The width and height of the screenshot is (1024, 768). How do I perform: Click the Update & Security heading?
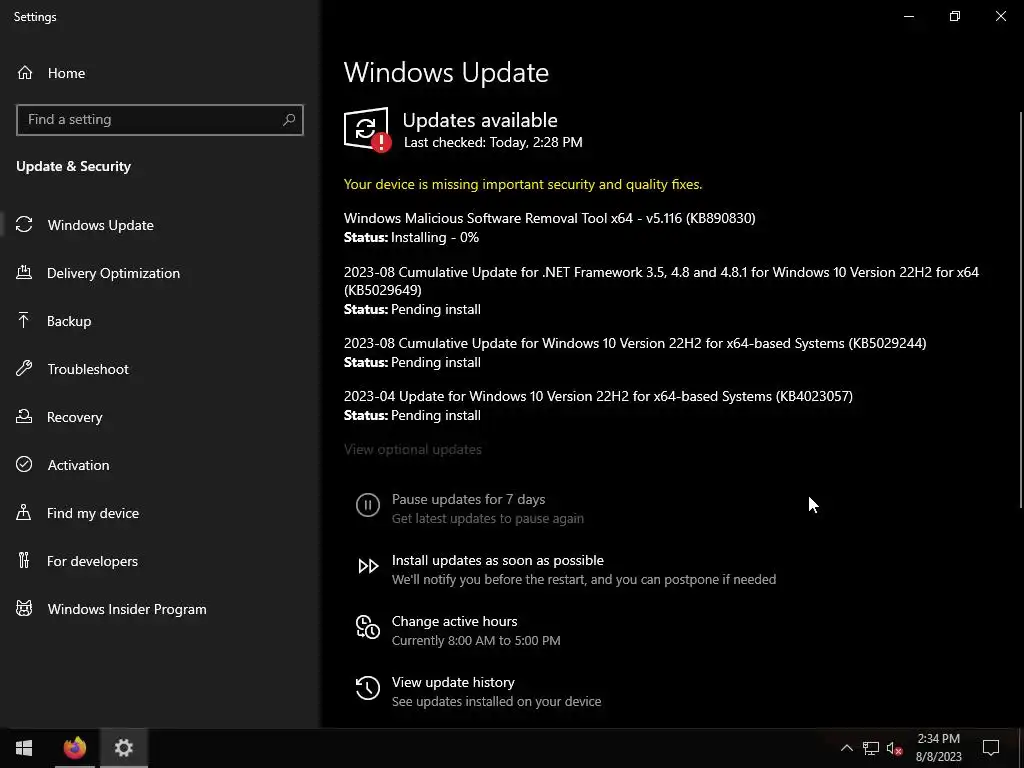[x=74, y=166]
